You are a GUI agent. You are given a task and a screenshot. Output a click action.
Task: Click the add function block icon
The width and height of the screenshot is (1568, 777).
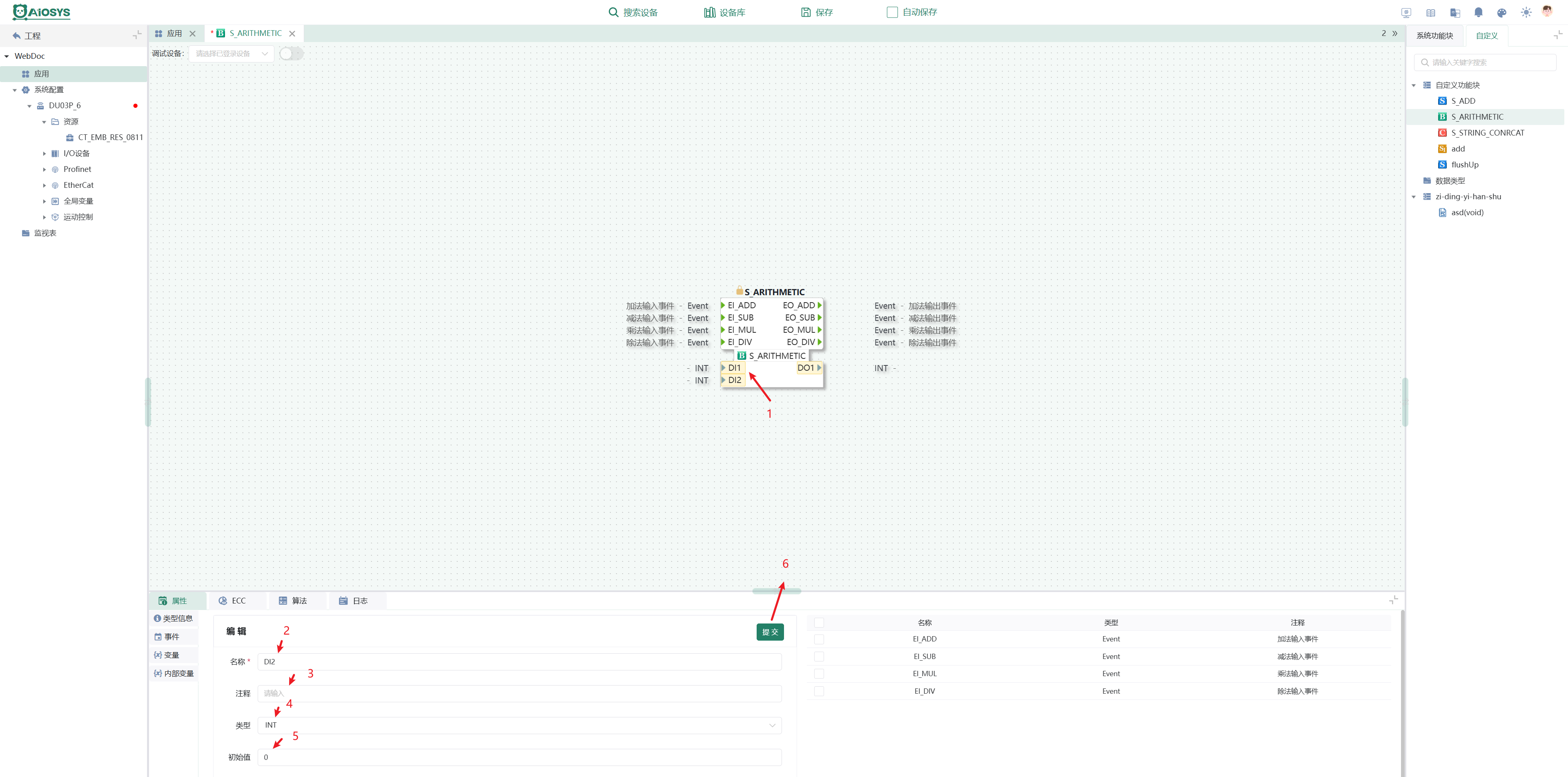tap(1442, 149)
